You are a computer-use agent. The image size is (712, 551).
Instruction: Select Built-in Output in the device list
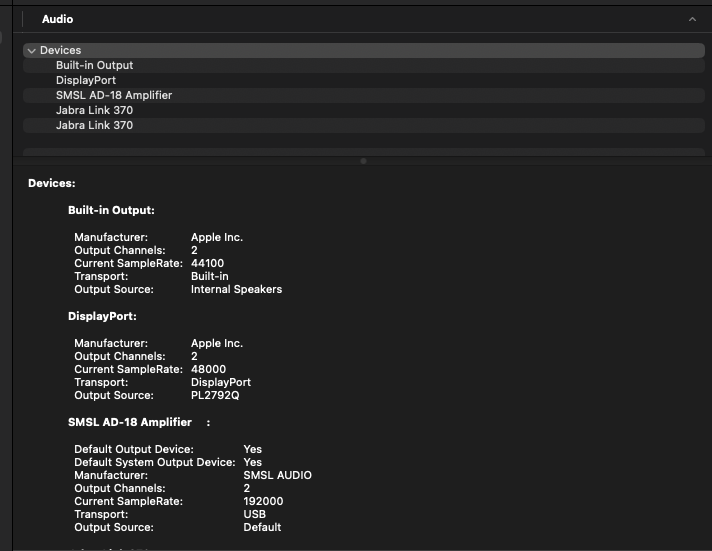364,65
